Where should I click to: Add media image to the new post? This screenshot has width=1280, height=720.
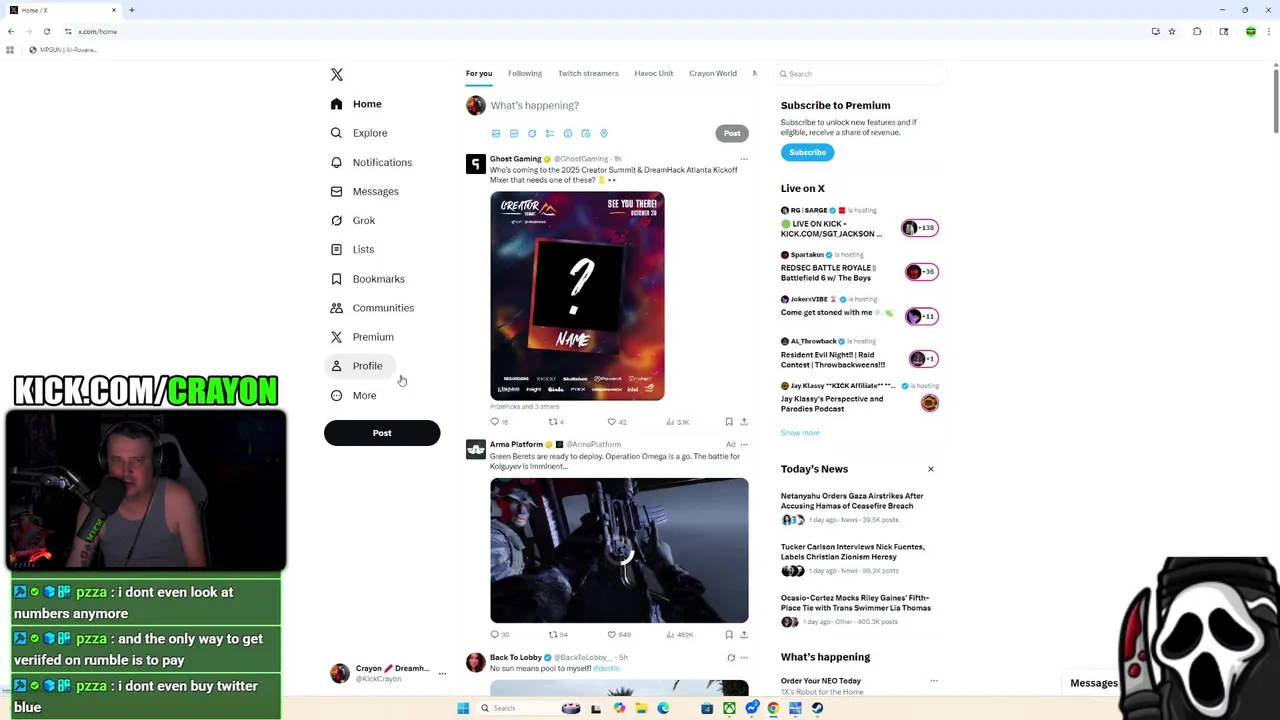pos(496,133)
